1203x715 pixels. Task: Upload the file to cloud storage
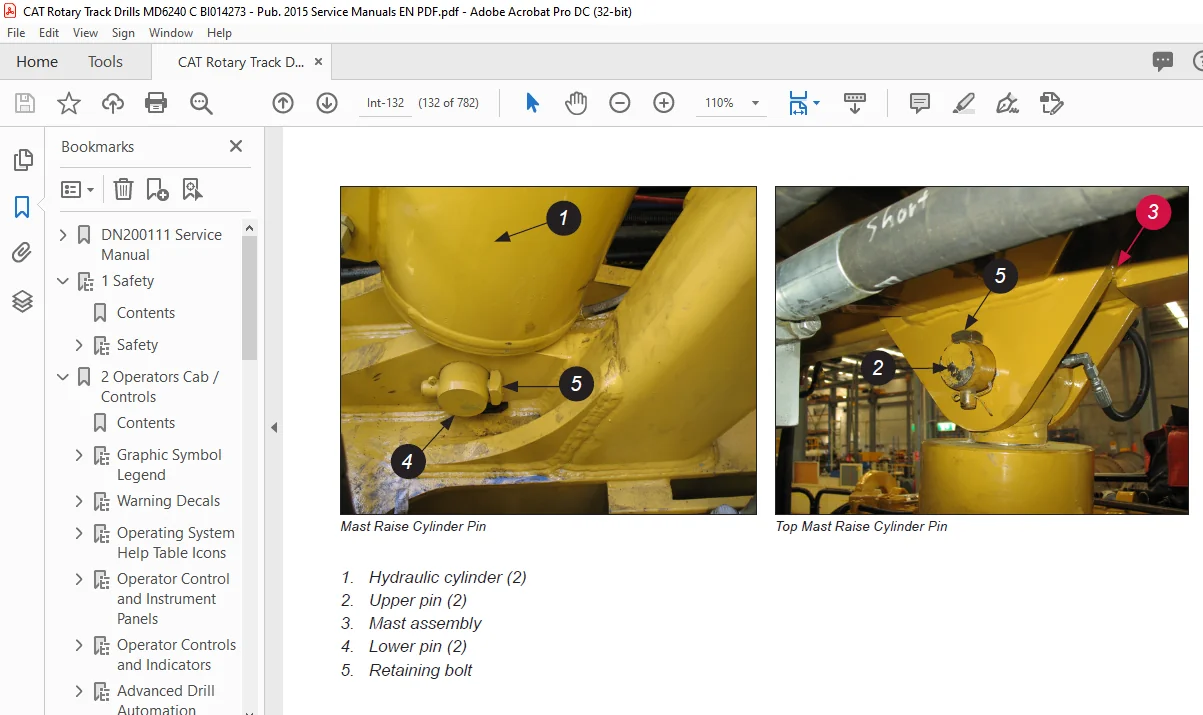tap(113, 103)
